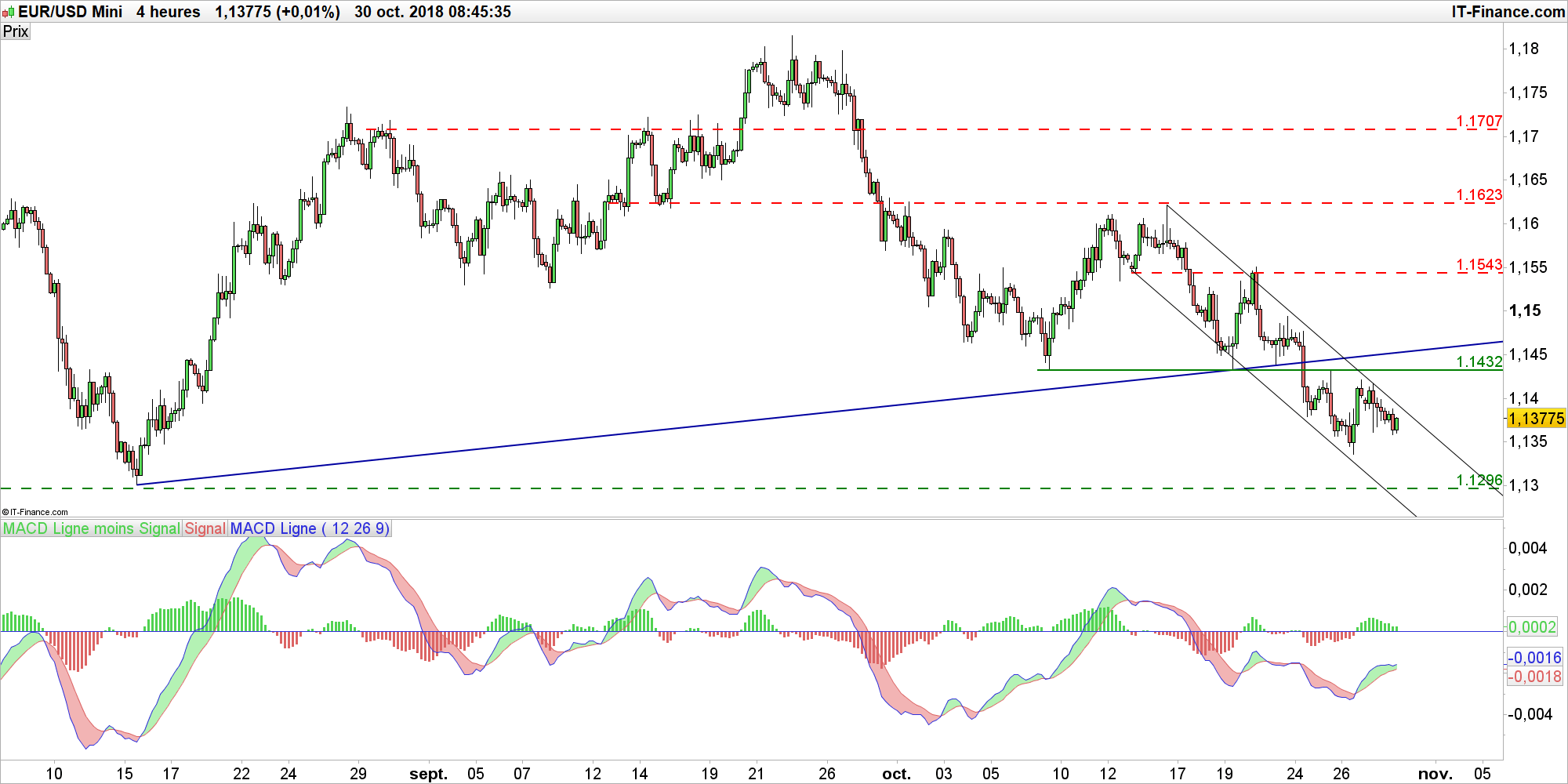Click the 1,18 price axis label
Image resolution: width=1568 pixels, height=784 pixels.
[x=1524, y=49]
